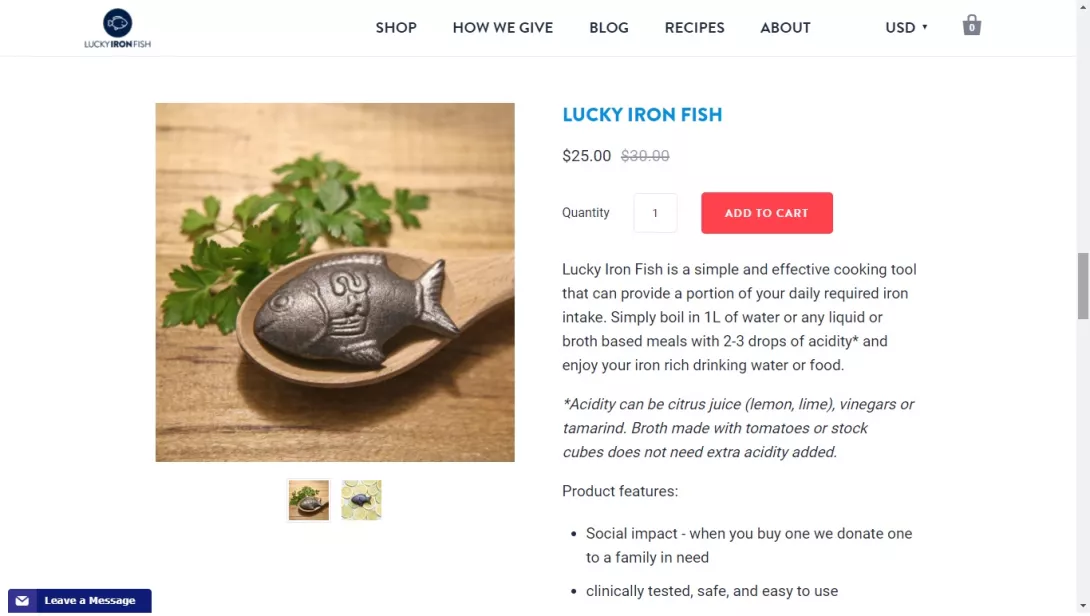Open the BLOG page
The height and width of the screenshot is (616, 1090).
(x=609, y=28)
